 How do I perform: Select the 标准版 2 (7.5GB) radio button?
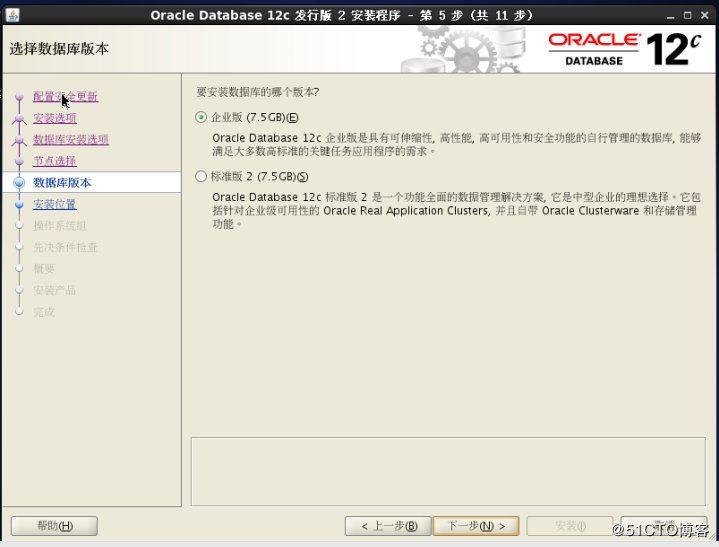coord(201,177)
